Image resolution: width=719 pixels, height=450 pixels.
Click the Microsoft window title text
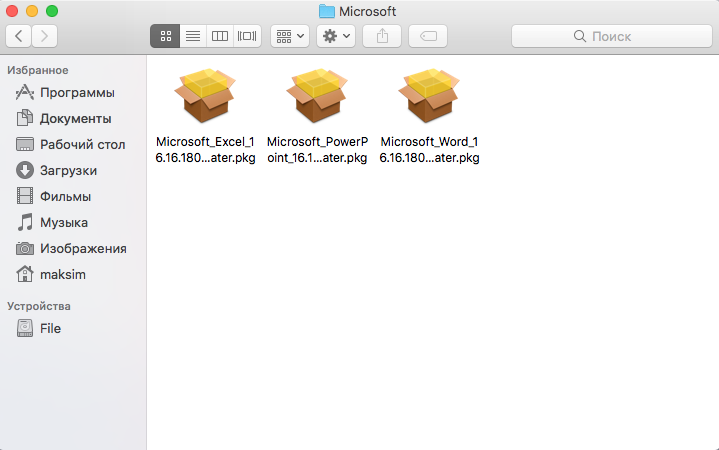click(x=367, y=11)
